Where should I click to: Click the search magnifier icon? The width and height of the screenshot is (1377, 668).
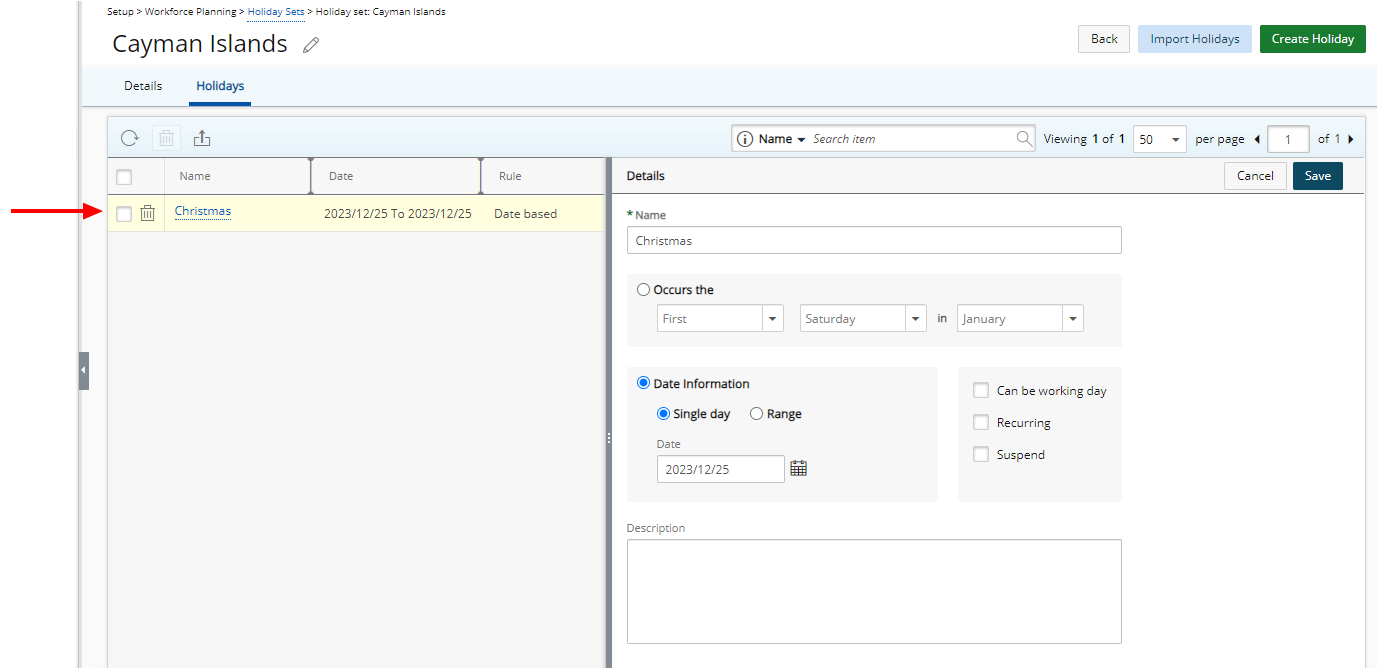click(1024, 139)
